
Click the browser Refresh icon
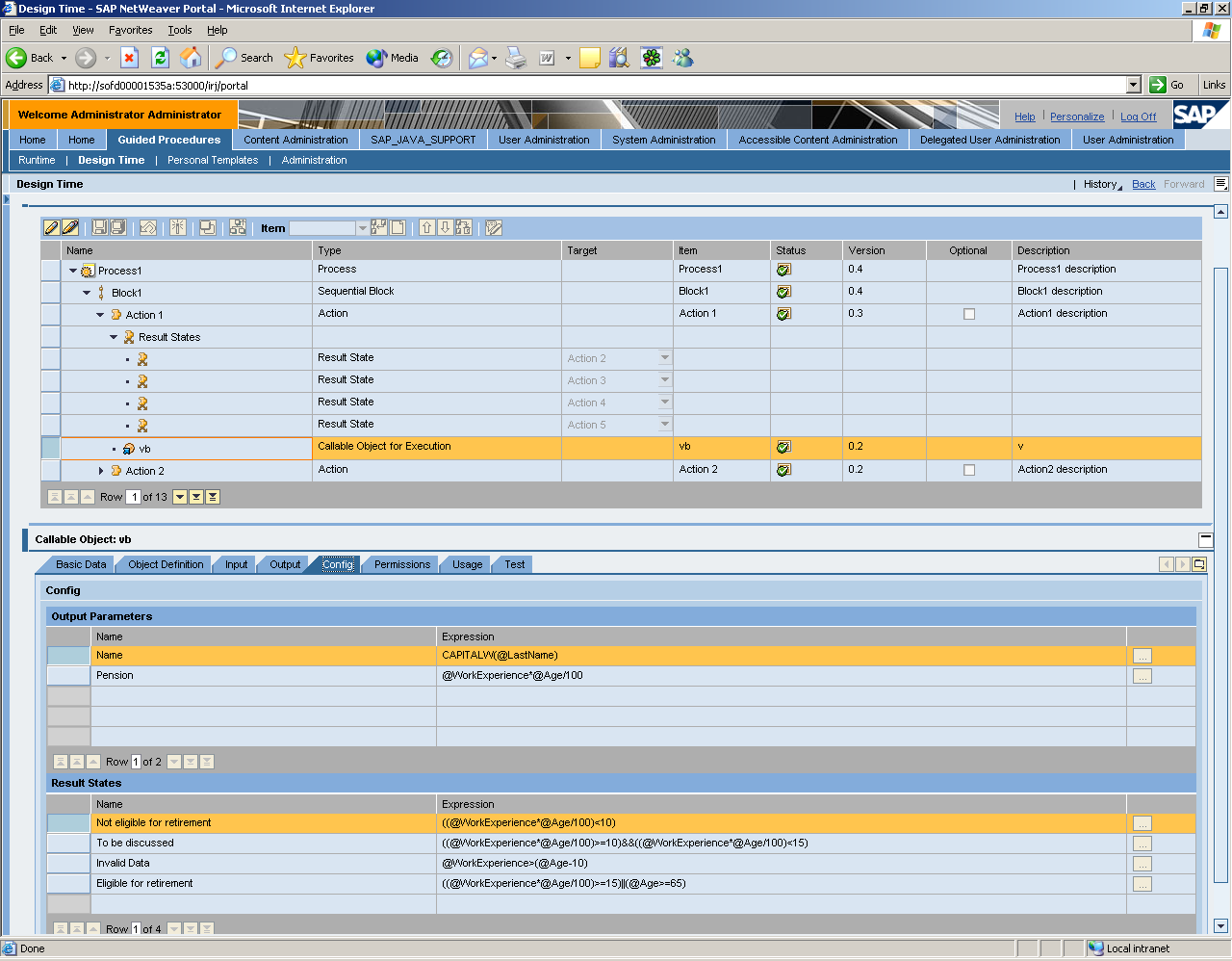[160, 58]
